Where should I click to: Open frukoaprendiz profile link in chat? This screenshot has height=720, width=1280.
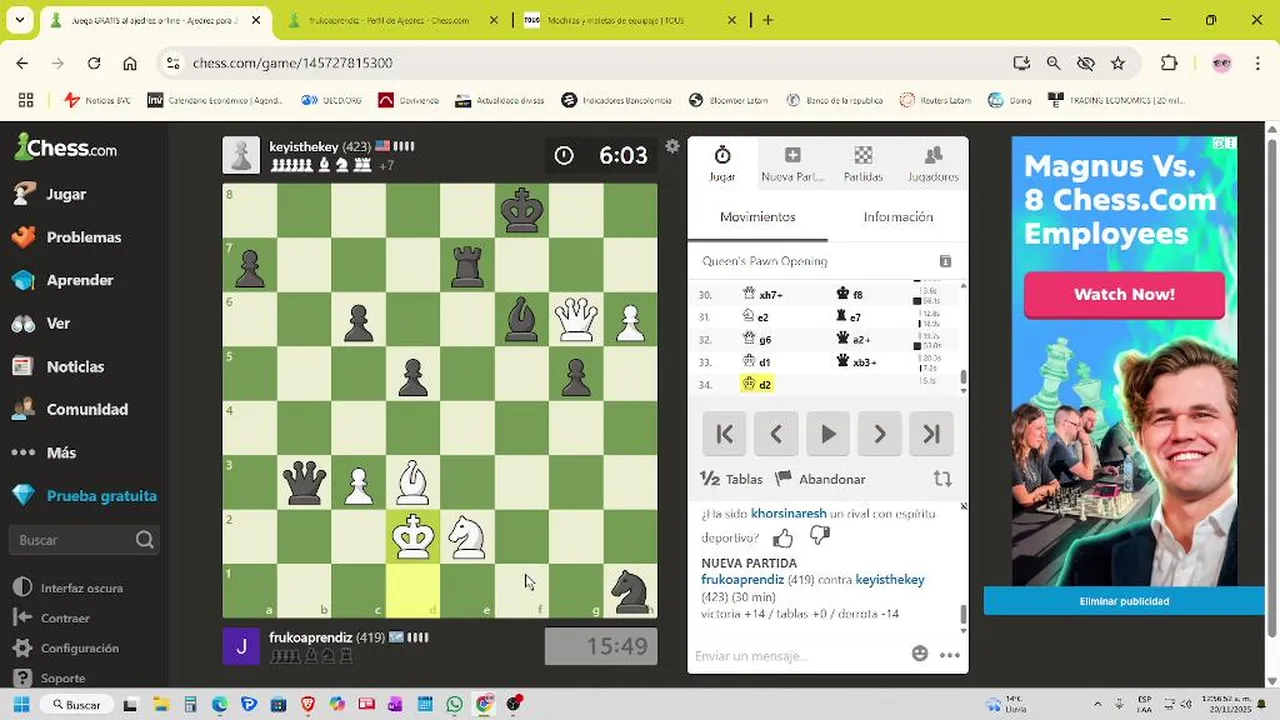point(742,579)
